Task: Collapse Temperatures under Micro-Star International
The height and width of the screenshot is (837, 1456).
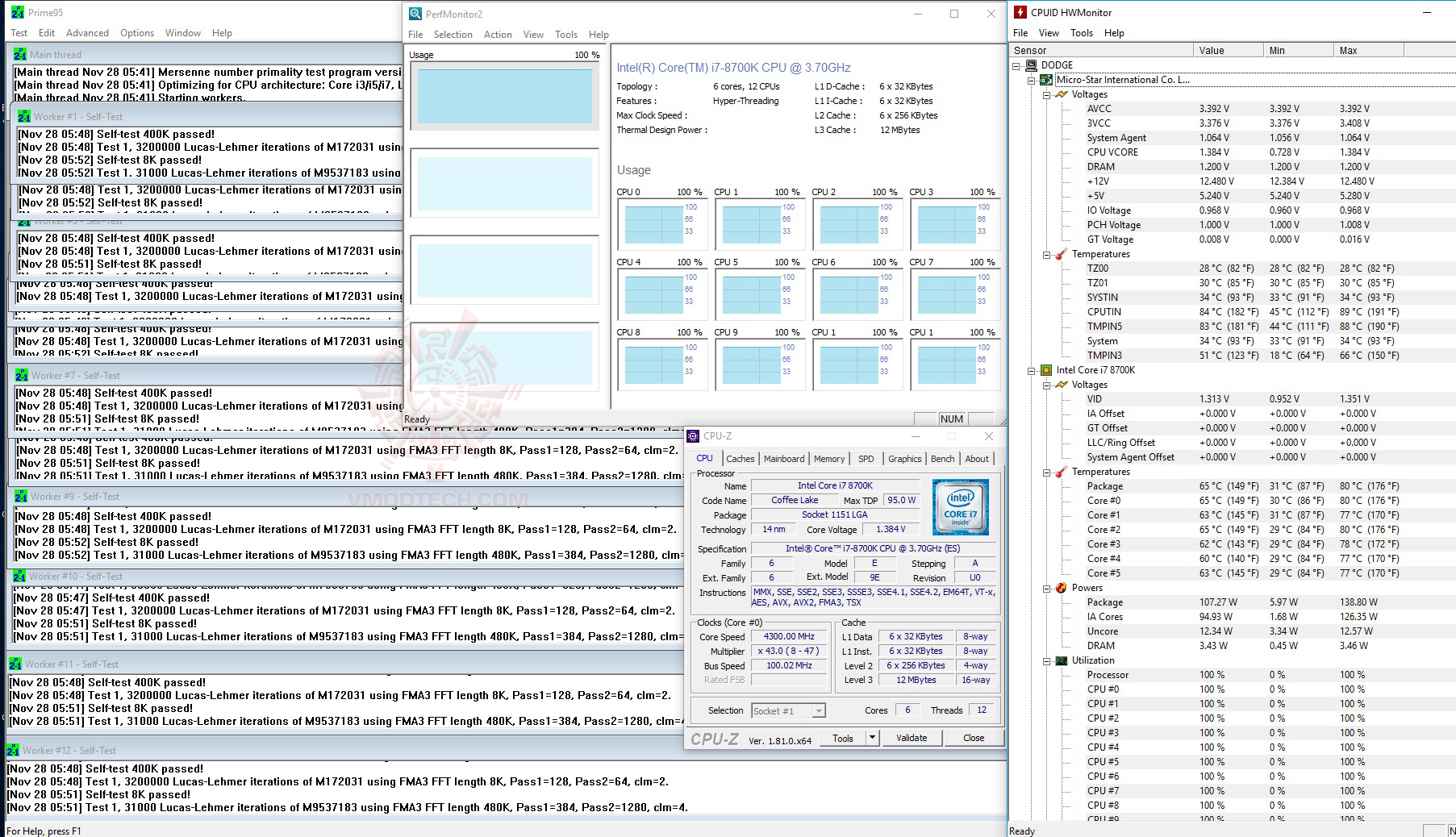Action: tap(1047, 255)
